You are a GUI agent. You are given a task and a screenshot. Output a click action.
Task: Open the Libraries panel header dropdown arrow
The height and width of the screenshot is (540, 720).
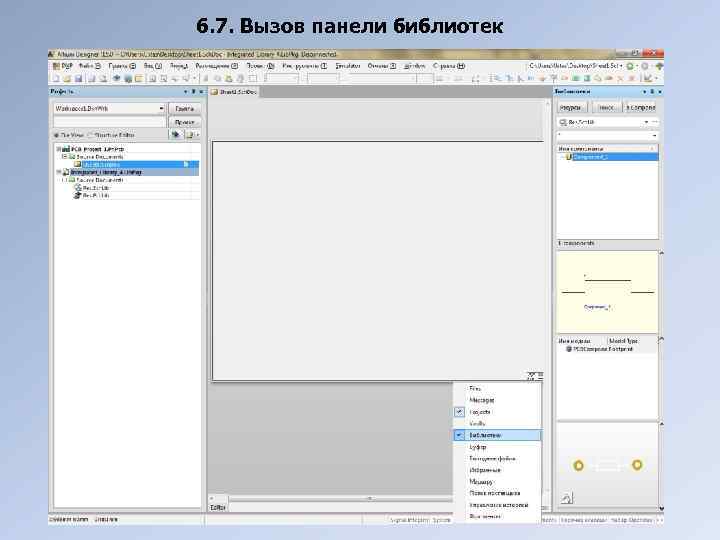[644, 91]
